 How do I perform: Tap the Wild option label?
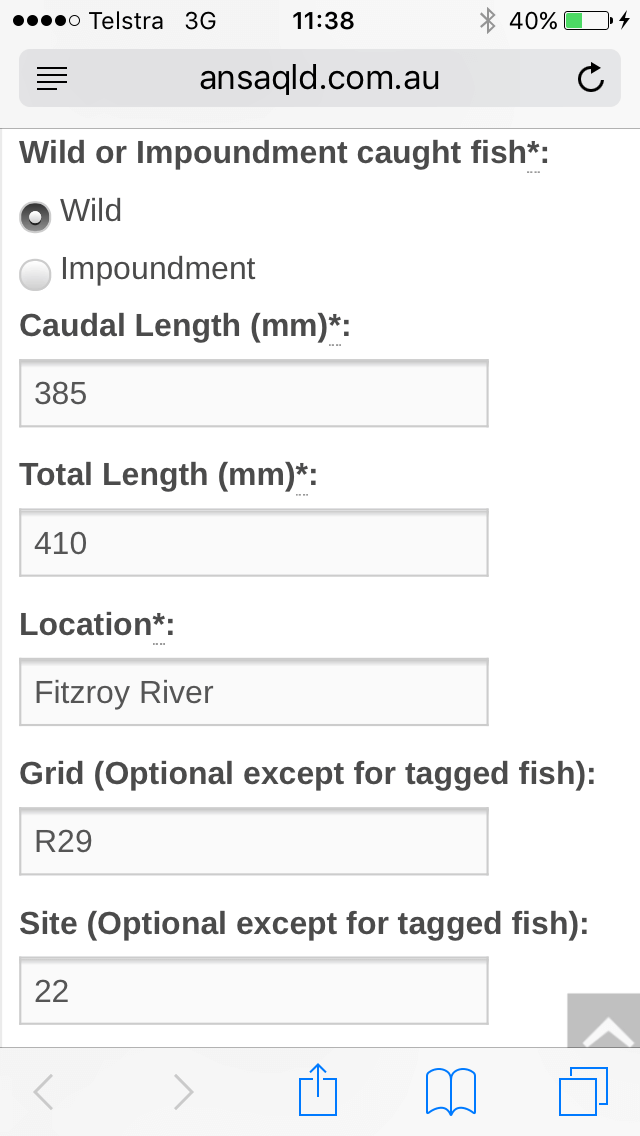click(91, 211)
